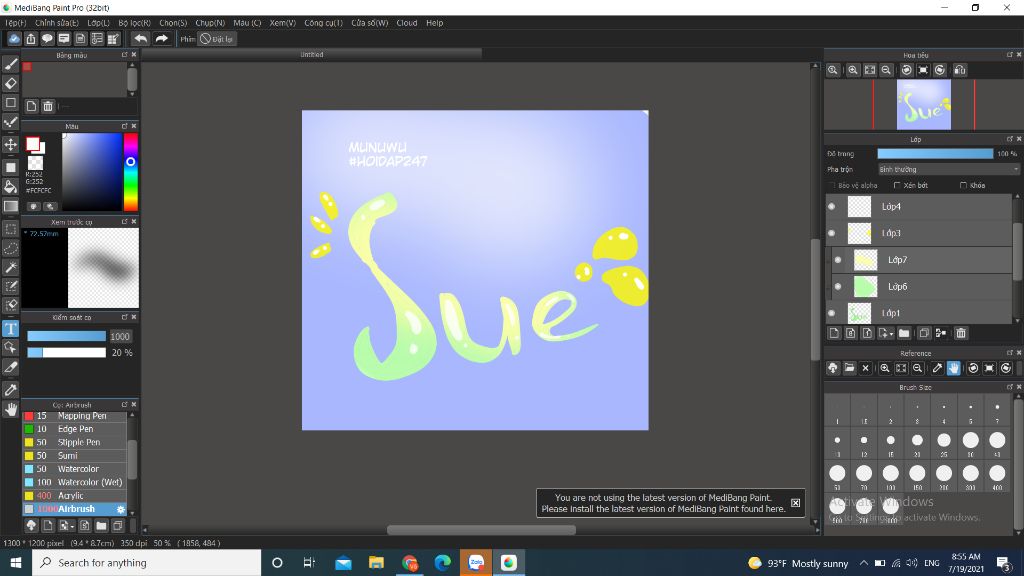Adjust the brush size slider at 1000
The image size is (1024, 576).
tap(66, 336)
